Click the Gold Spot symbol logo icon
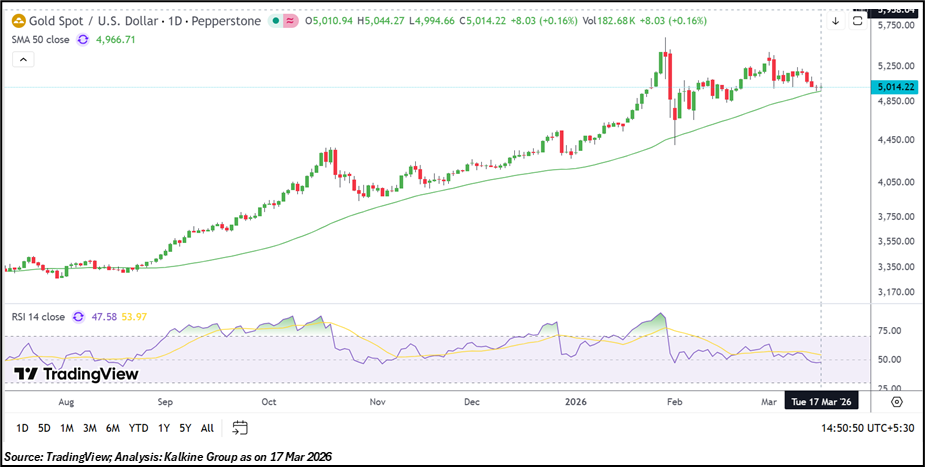 click(x=18, y=21)
